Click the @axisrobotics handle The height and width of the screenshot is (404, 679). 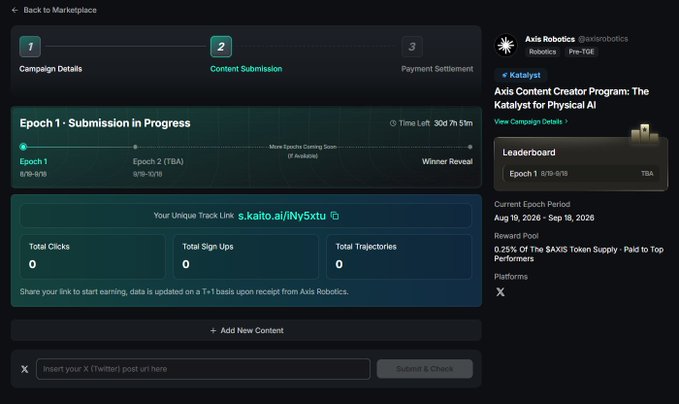603,39
